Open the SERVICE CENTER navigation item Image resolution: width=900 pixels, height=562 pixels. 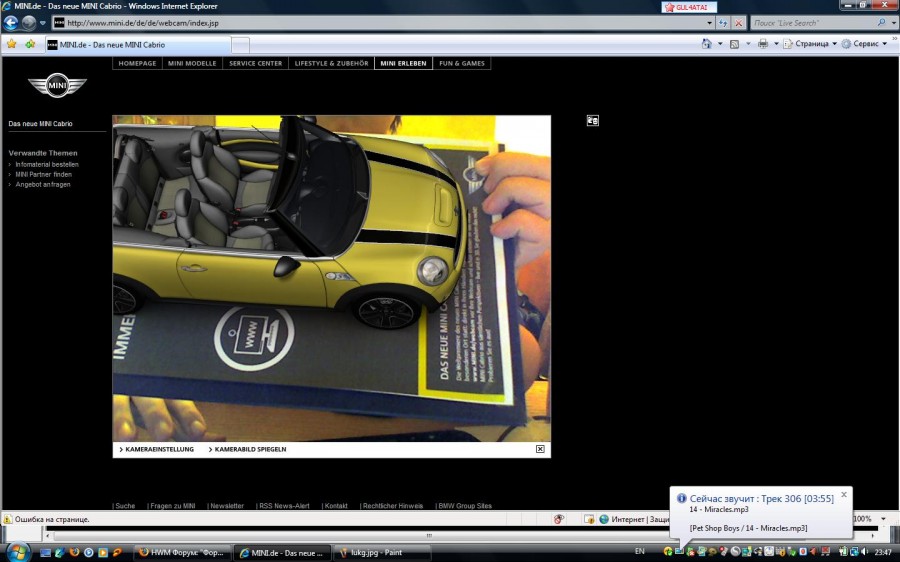(255, 64)
